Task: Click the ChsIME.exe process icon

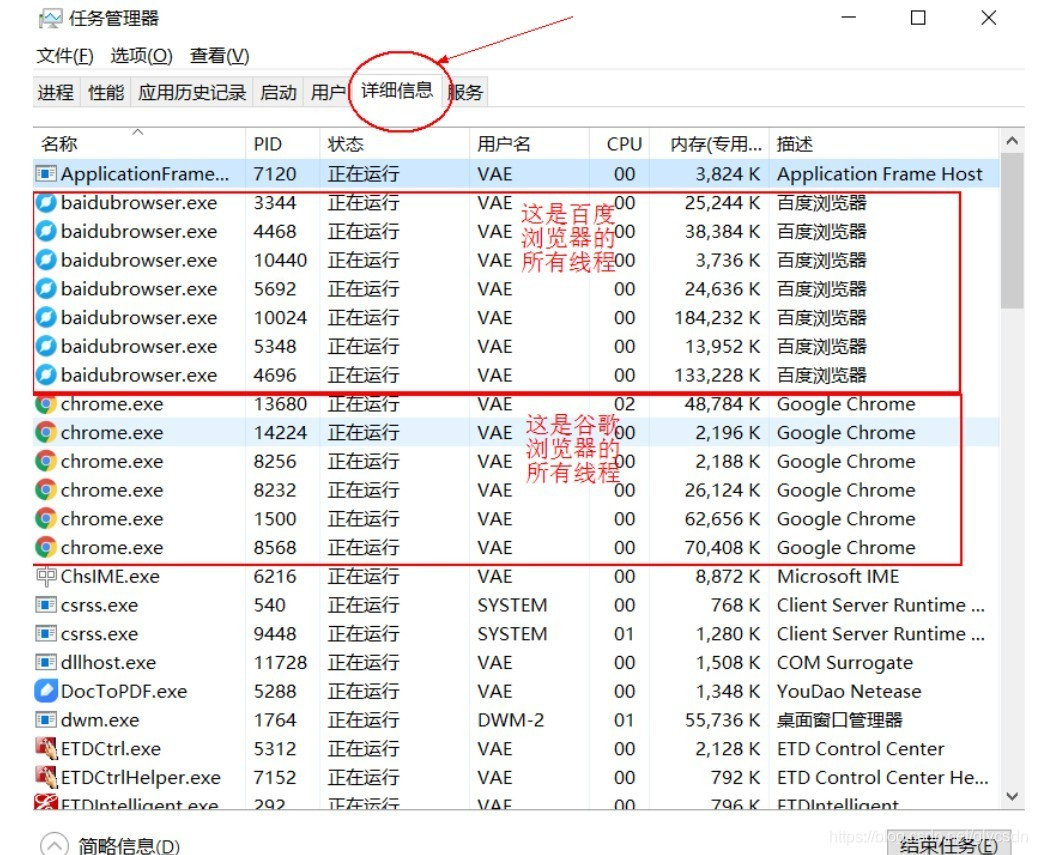Action: click(46, 576)
